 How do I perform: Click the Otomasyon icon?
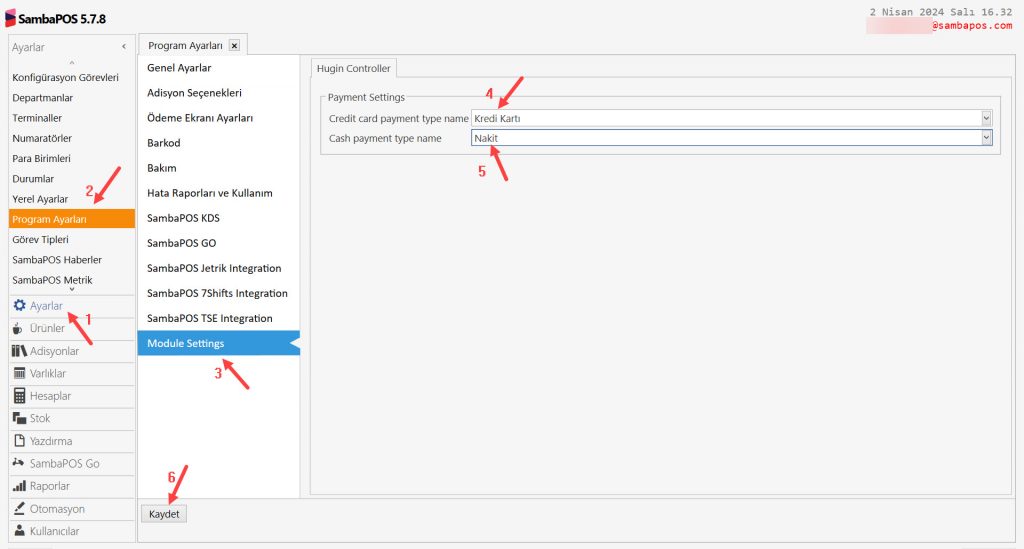click(20, 509)
